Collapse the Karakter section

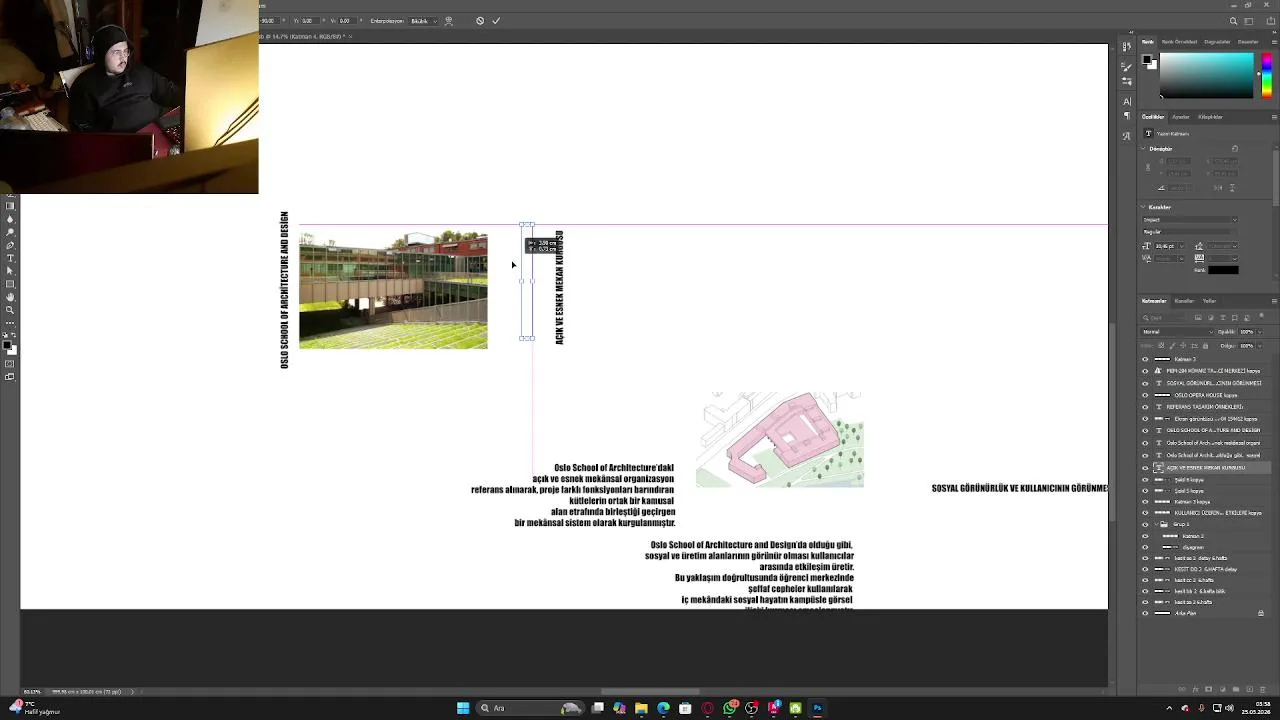point(1145,207)
